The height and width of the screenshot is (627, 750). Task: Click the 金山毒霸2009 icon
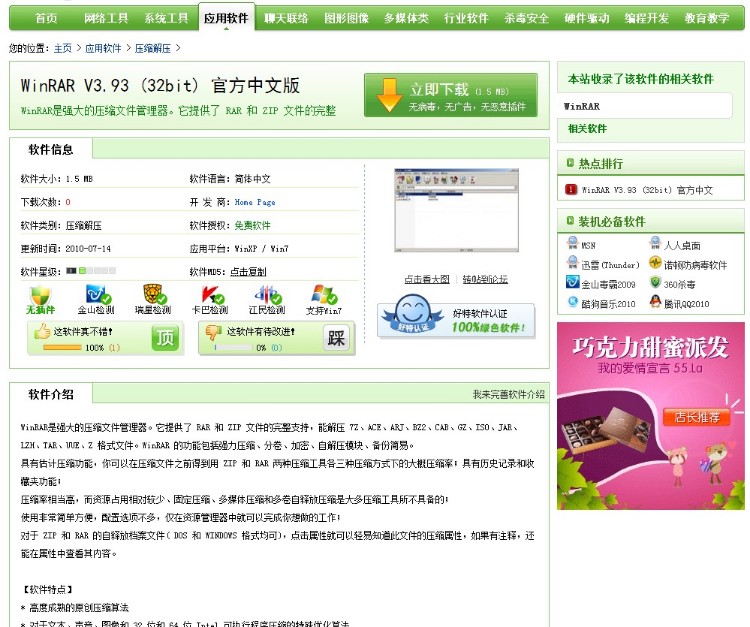tap(572, 282)
